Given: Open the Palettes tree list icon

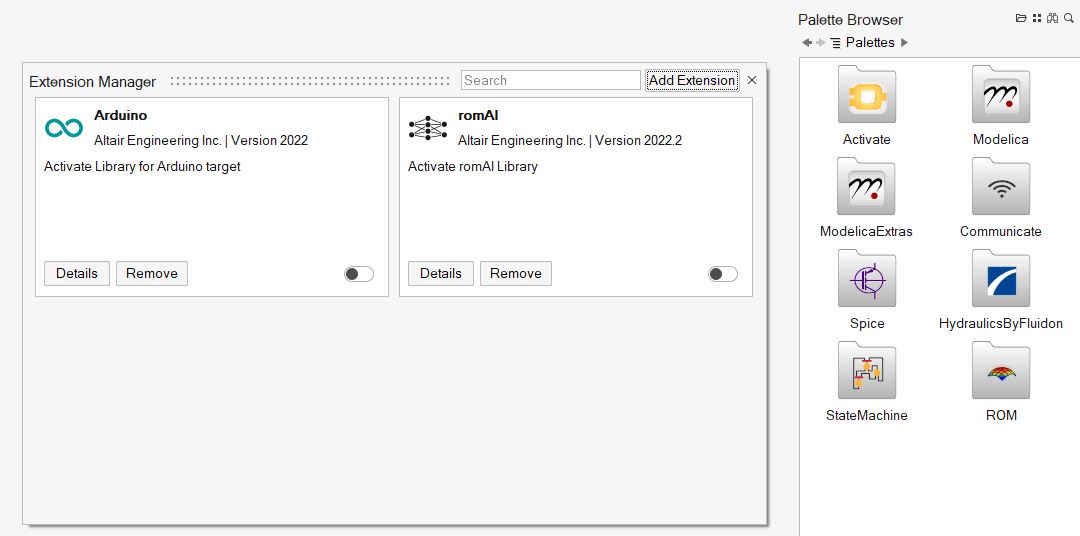Looking at the screenshot, I should (836, 43).
